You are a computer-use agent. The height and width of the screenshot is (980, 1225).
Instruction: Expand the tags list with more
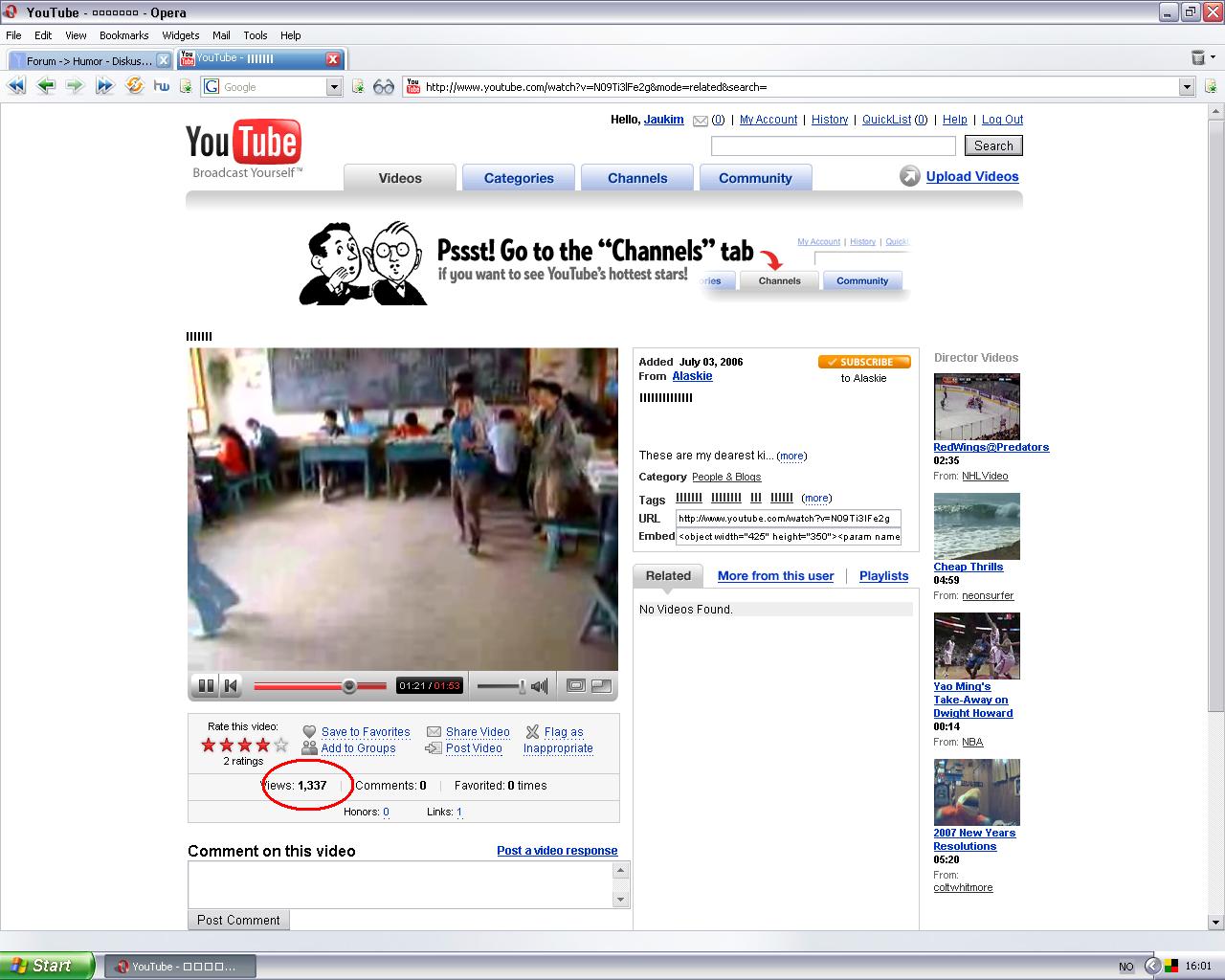pyautogui.click(x=816, y=498)
